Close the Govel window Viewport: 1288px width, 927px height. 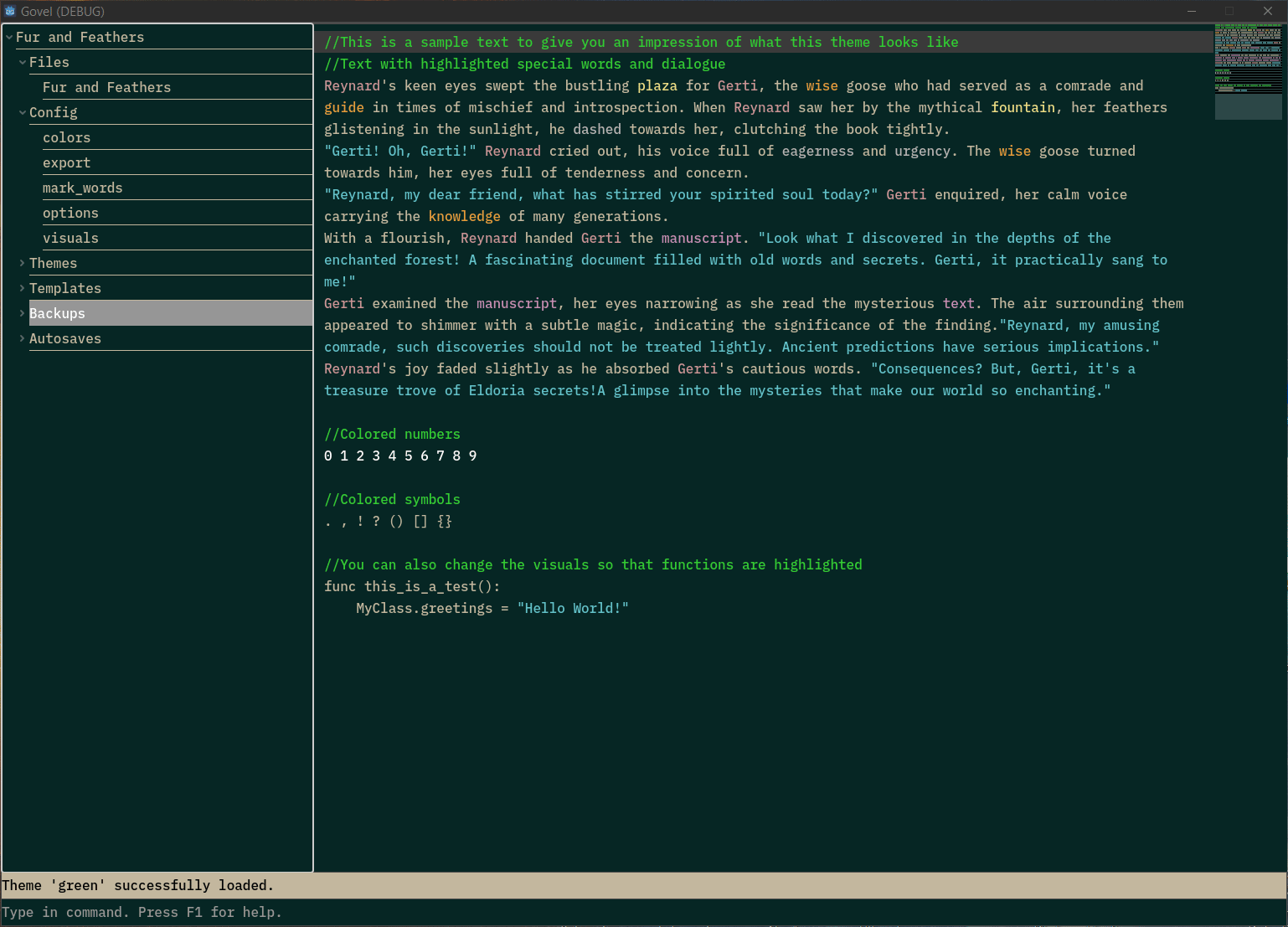1268,11
